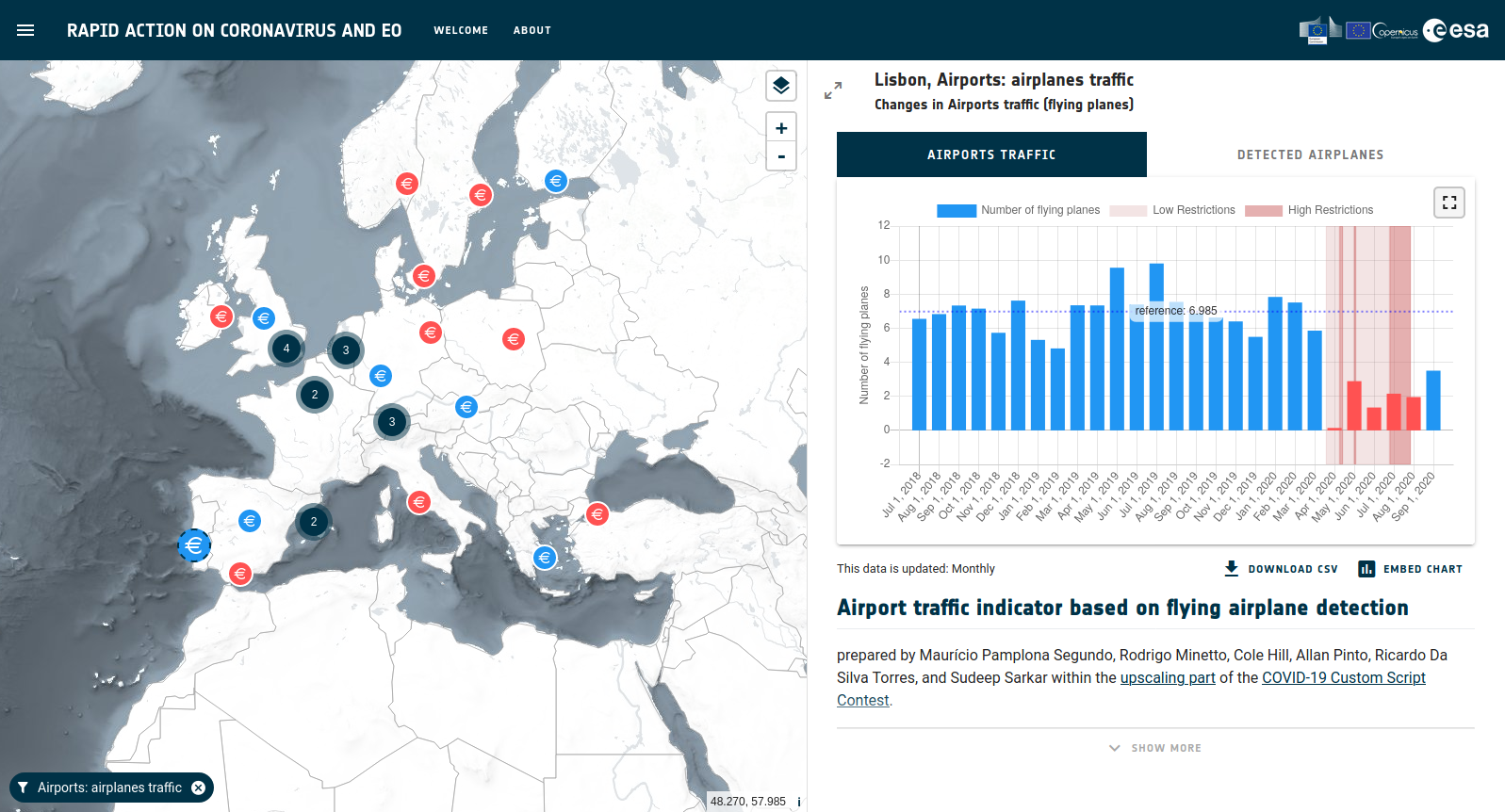Open the About page

[x=532, y=30]
